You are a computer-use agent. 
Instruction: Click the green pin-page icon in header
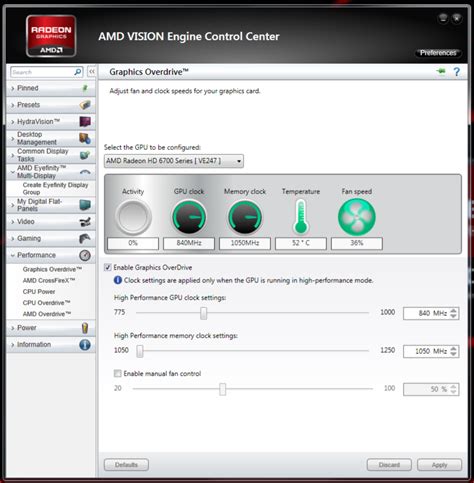pyautogui.click(x=441, y=71)
